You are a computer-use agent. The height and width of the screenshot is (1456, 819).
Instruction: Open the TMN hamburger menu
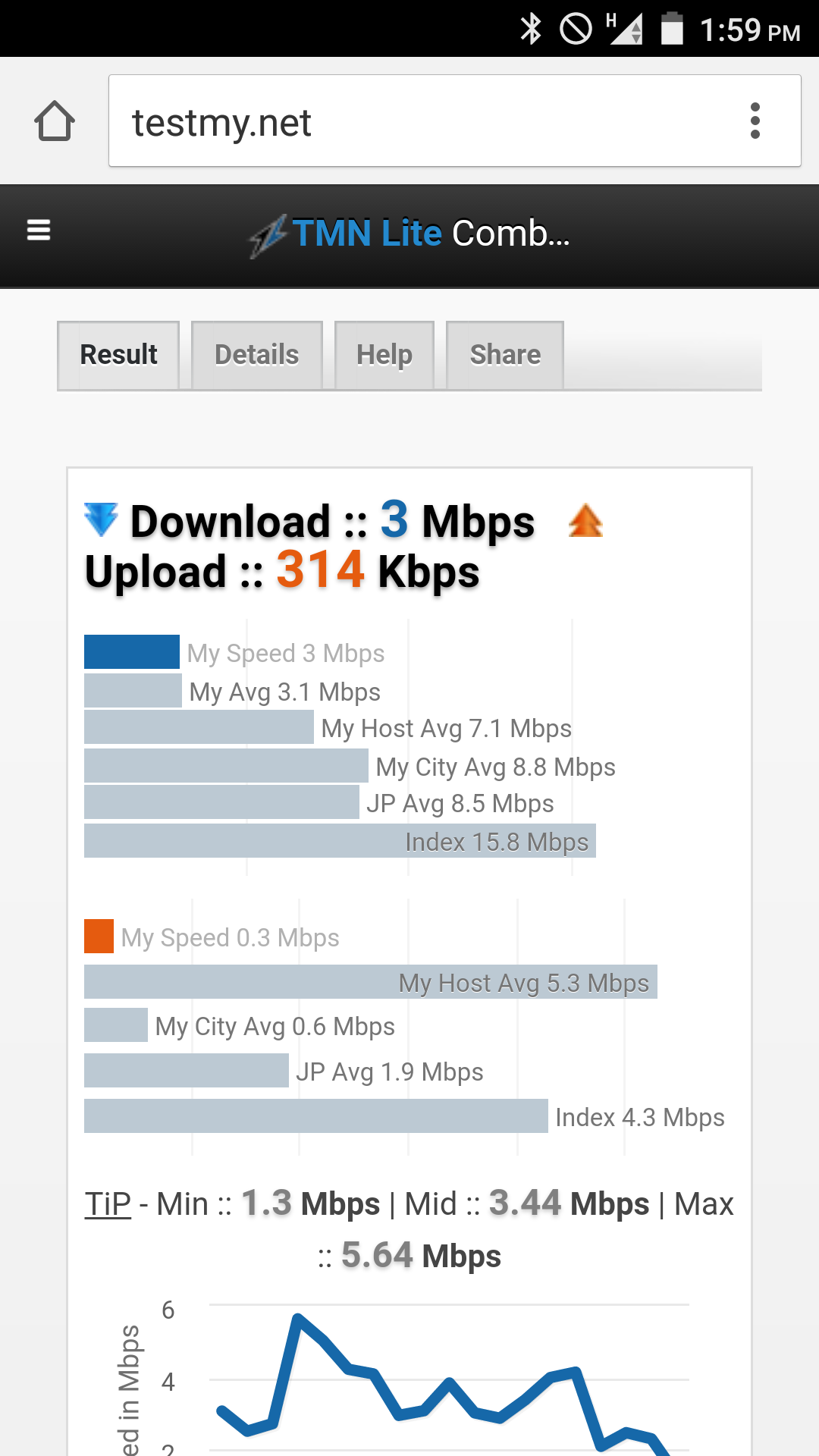[39, 230]
